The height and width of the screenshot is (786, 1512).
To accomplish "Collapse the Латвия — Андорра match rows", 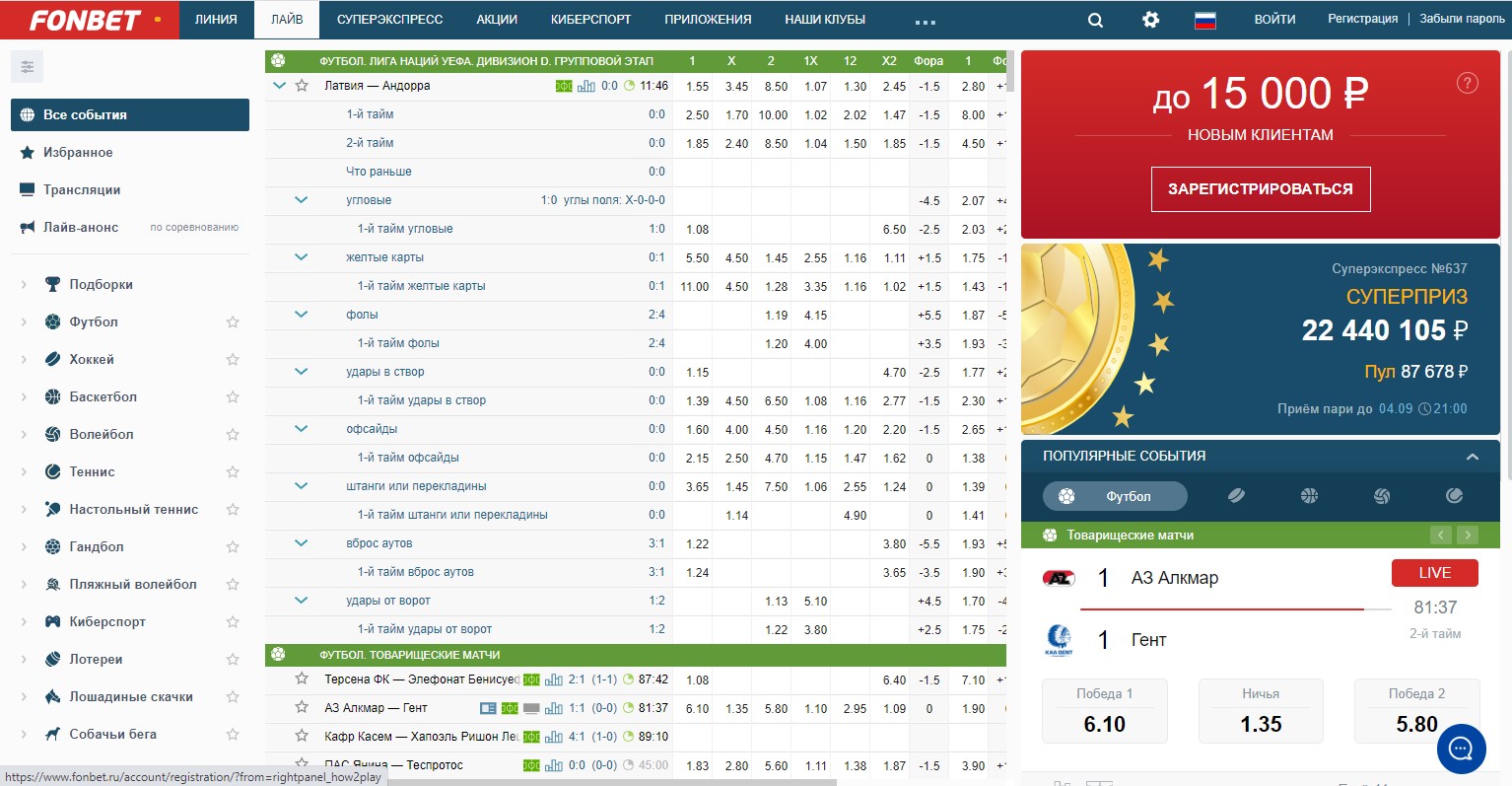I will coord(279,86).
